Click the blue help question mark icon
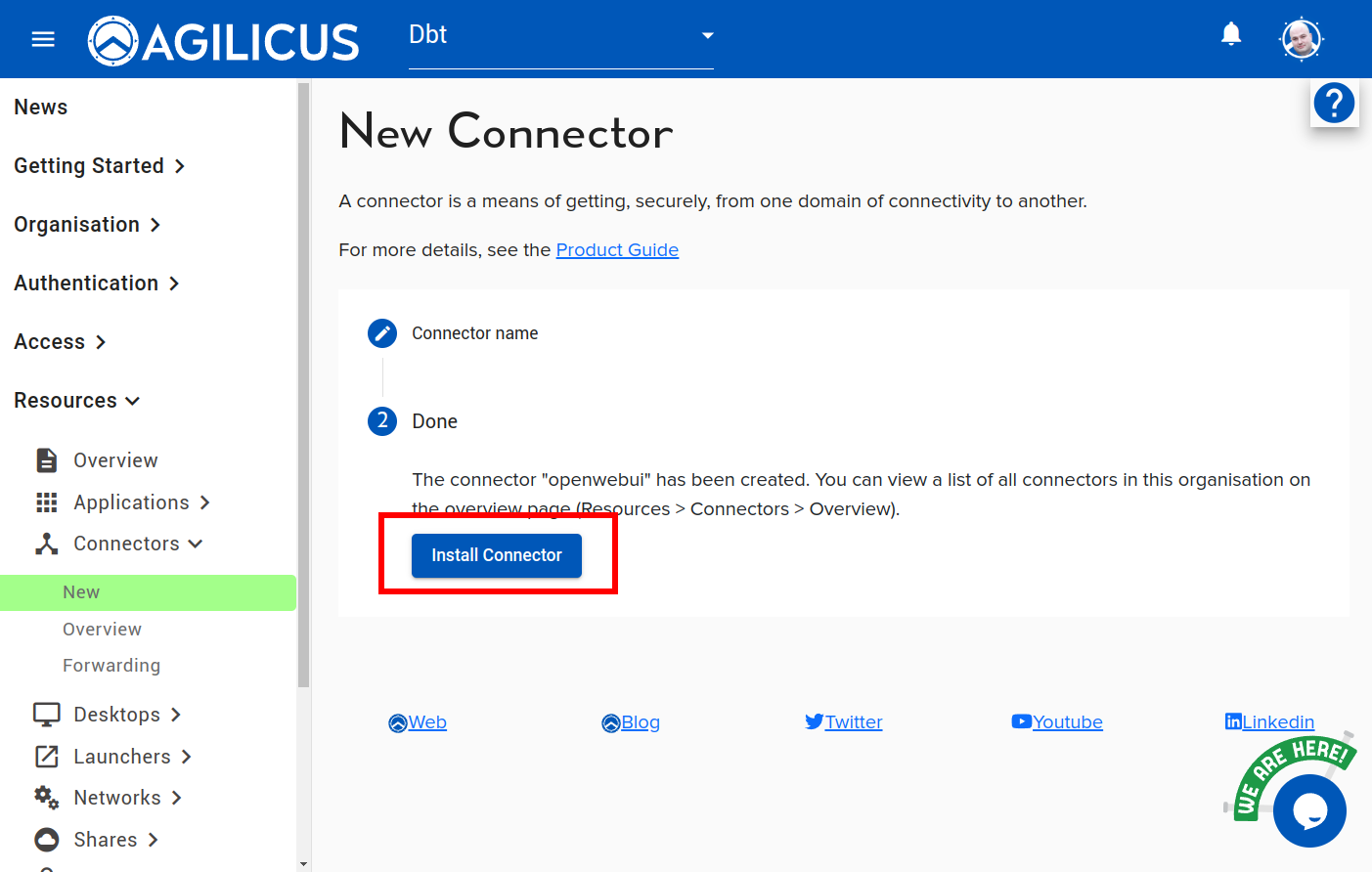1372x872 pixels. pyautogui.click(x=1334, y=103)
